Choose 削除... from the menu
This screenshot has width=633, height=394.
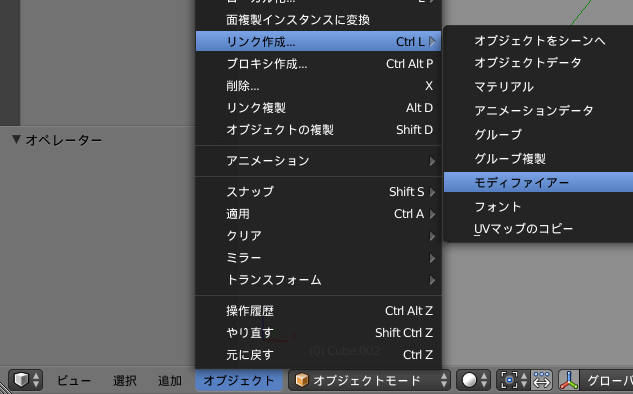319,86
